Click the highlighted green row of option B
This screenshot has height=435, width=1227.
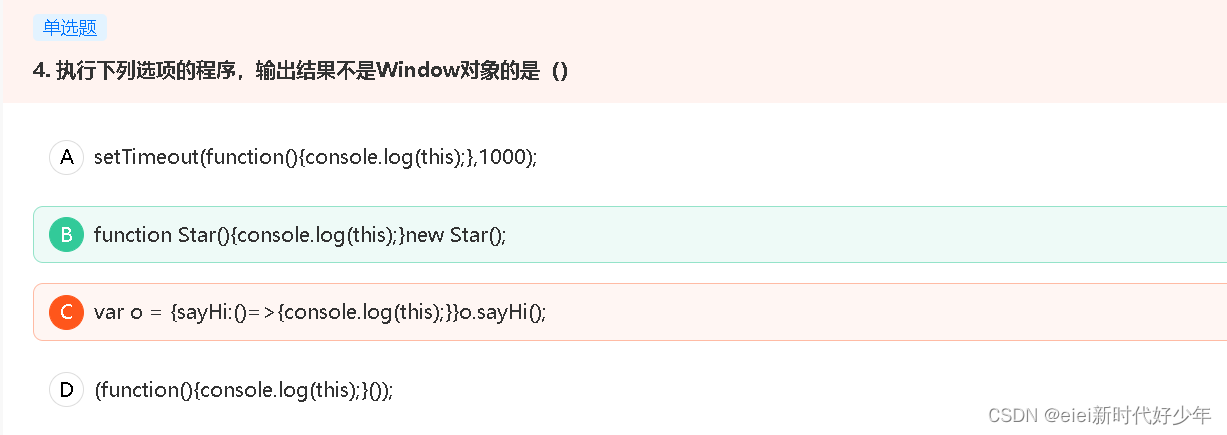[630, 235]
